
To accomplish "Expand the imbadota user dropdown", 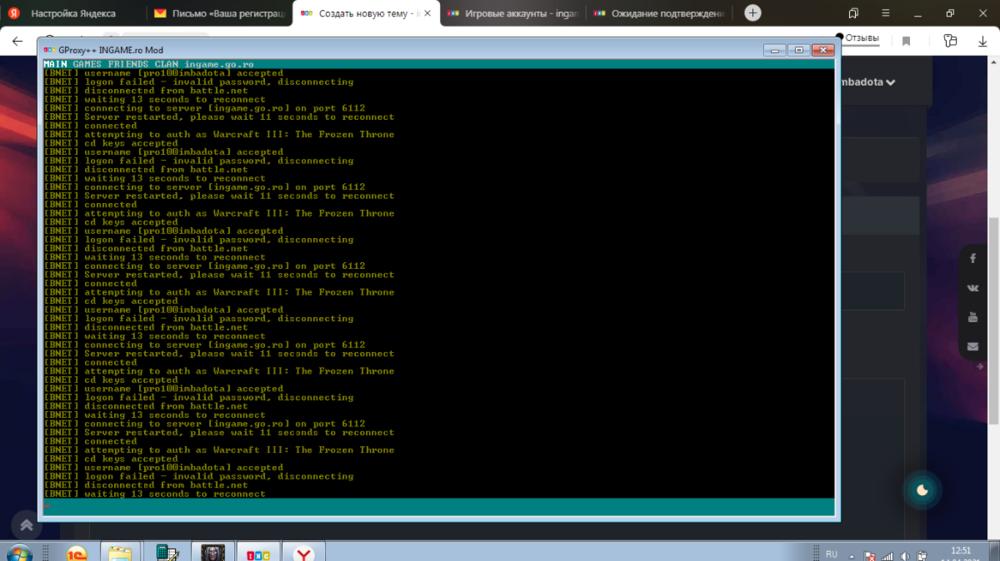I will pos(866,82).
